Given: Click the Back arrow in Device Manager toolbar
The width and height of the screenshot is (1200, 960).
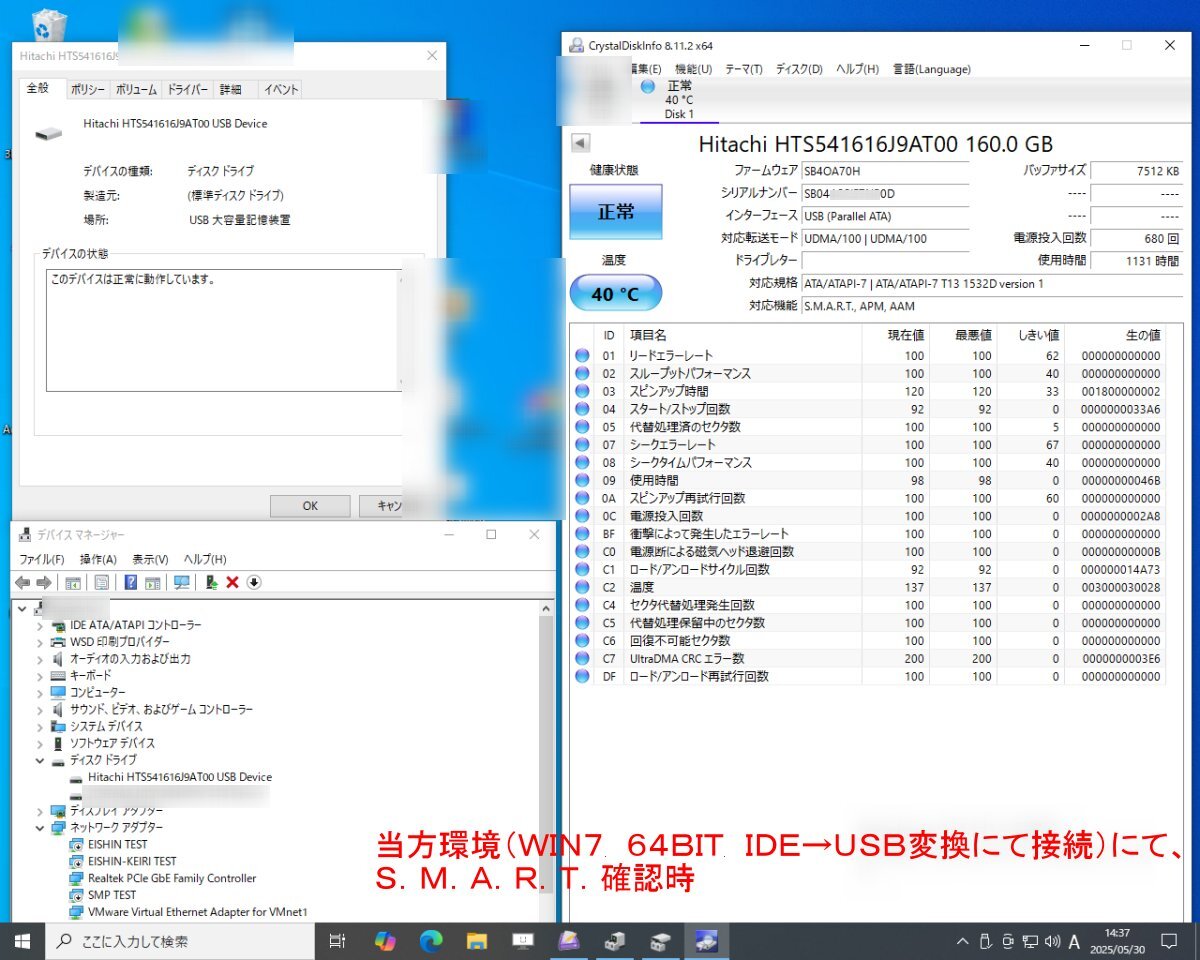Looking at the screenshot, I should (x=22, y=582).
